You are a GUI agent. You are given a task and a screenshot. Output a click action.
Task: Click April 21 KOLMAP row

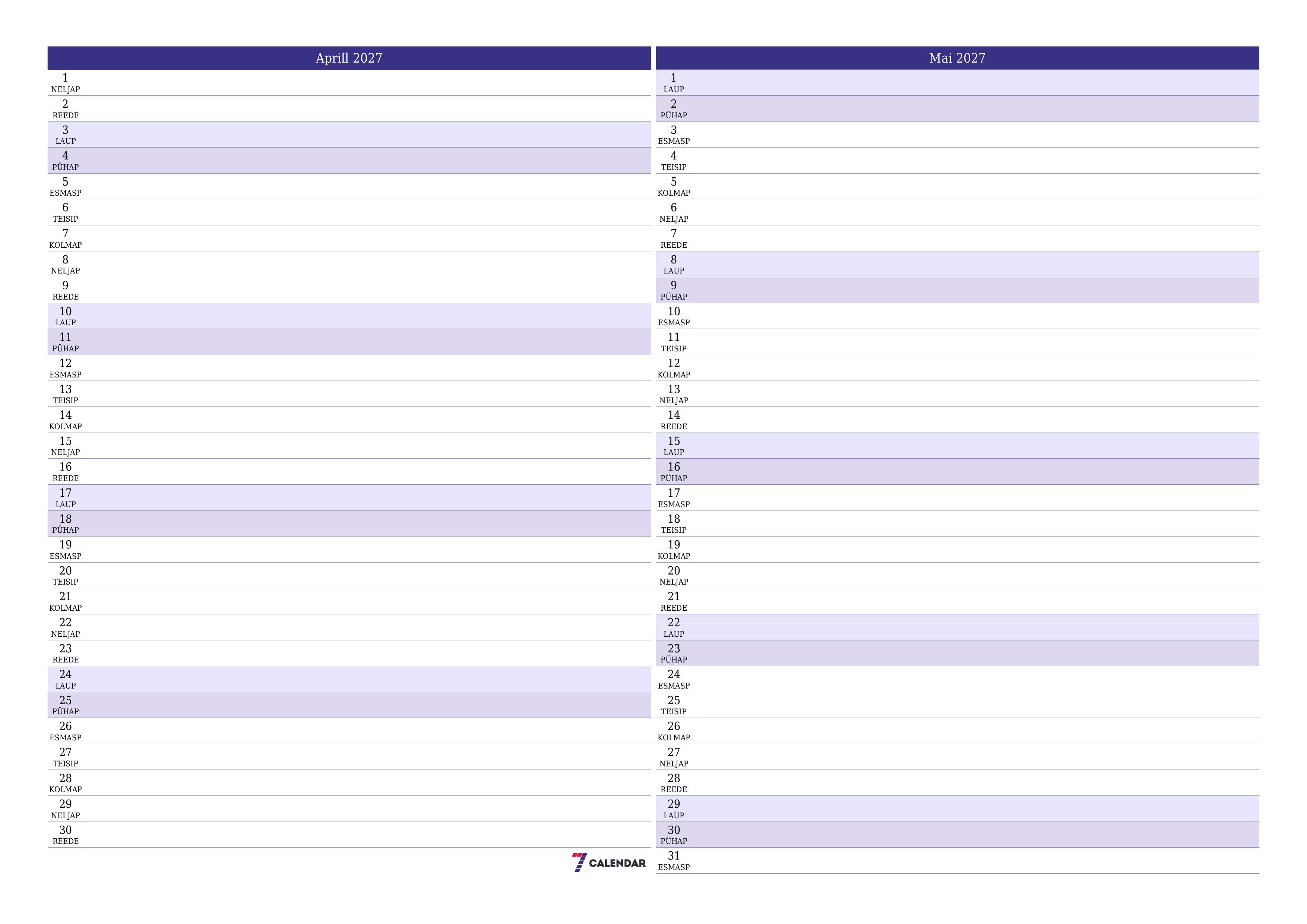349,601
